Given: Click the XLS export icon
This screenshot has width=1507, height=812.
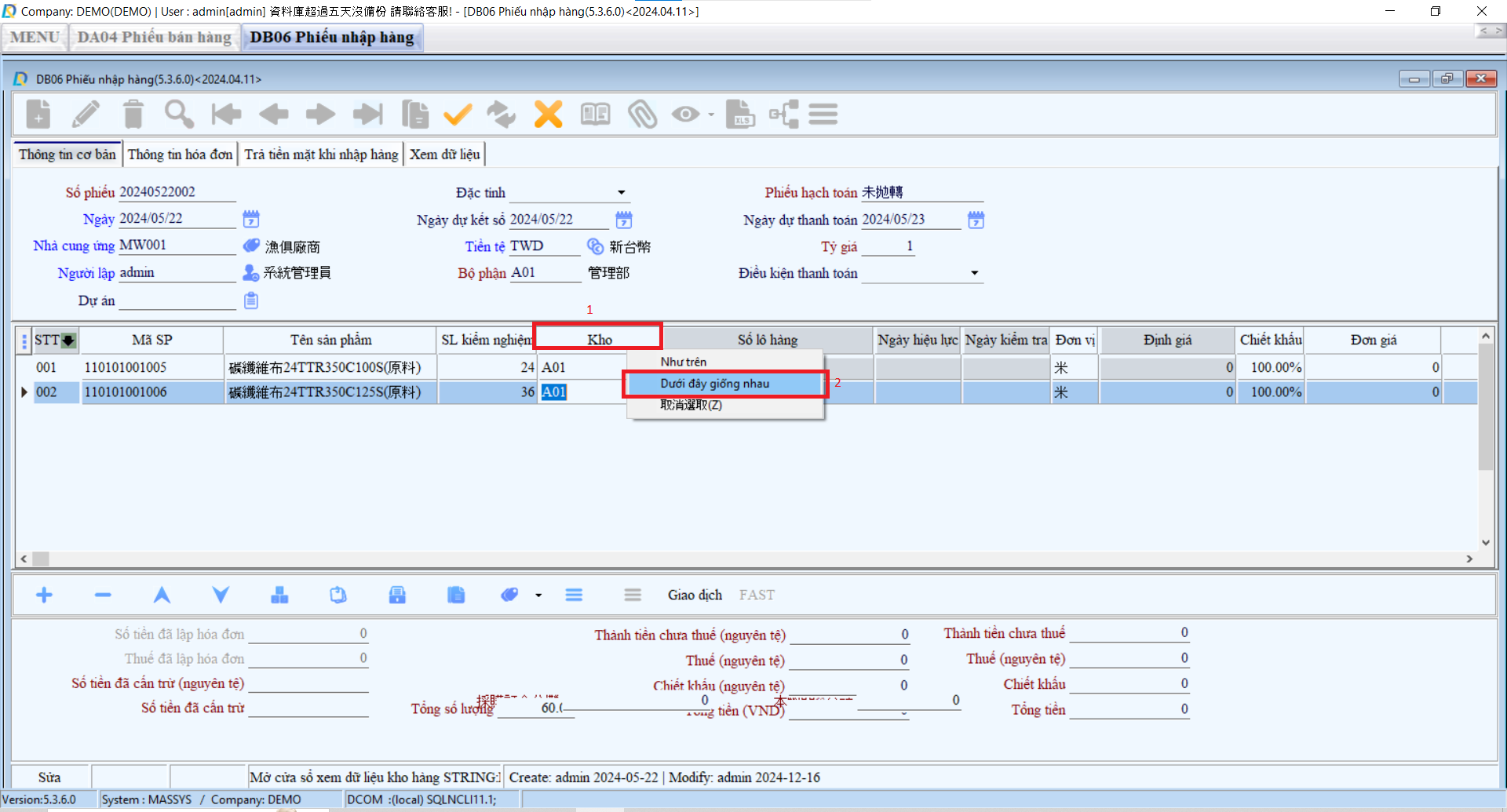Looking at the screenshot, I should pyautogui.click(x=739, y=115).
